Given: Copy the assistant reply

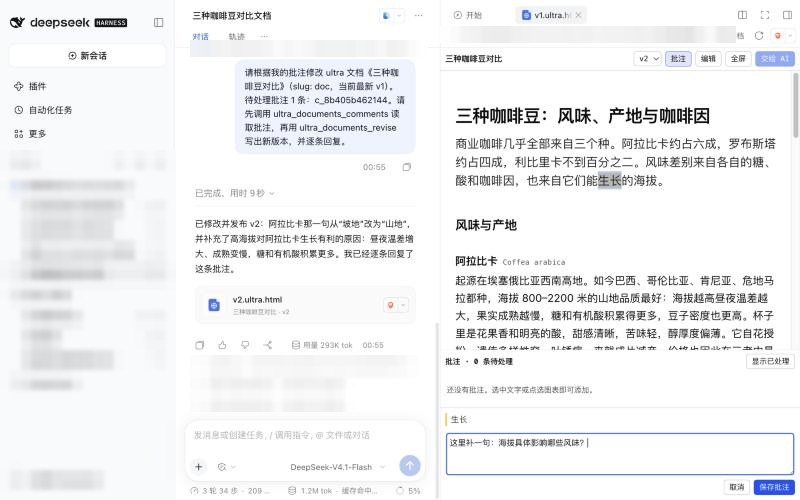Looking at the screenshot, I should click(x=199, y=345).
